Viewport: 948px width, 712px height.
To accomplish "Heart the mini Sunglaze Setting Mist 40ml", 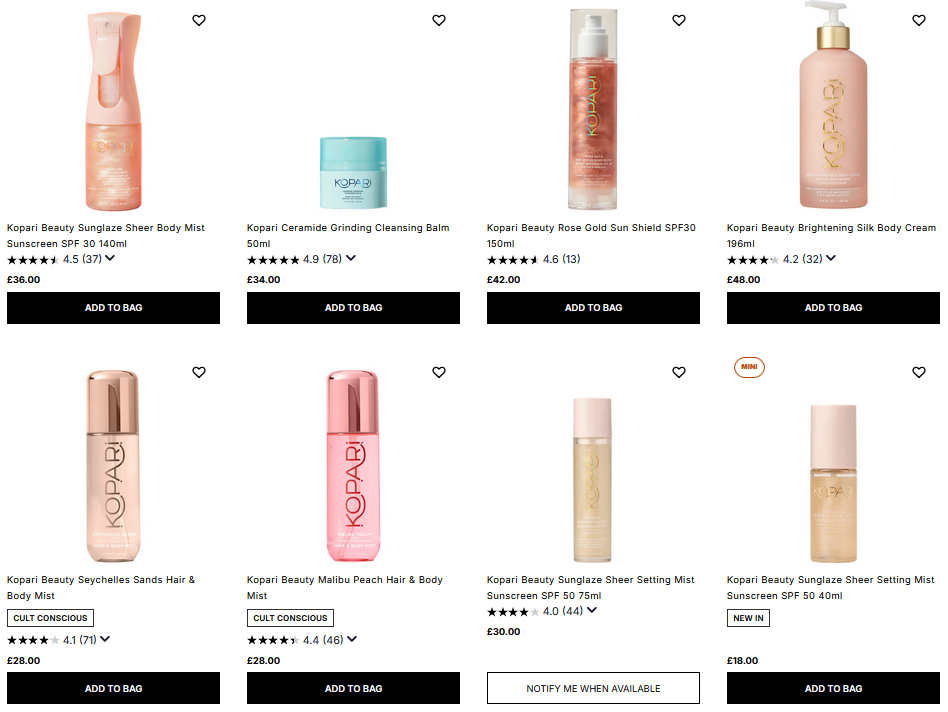I will pyautogui.click(x=918, y=372).
